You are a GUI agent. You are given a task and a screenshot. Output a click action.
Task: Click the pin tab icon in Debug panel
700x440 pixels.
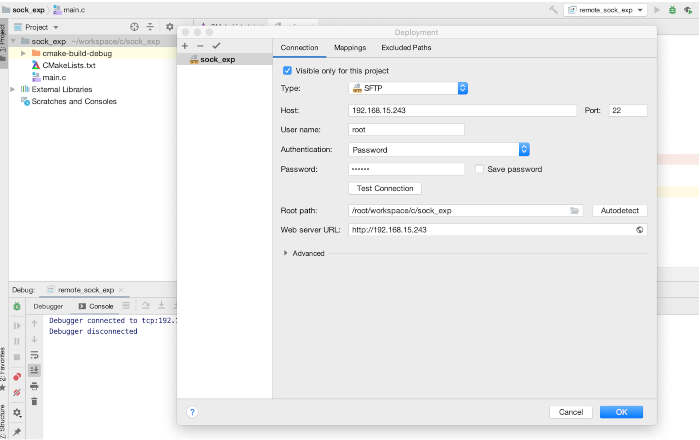click(17, 432)
